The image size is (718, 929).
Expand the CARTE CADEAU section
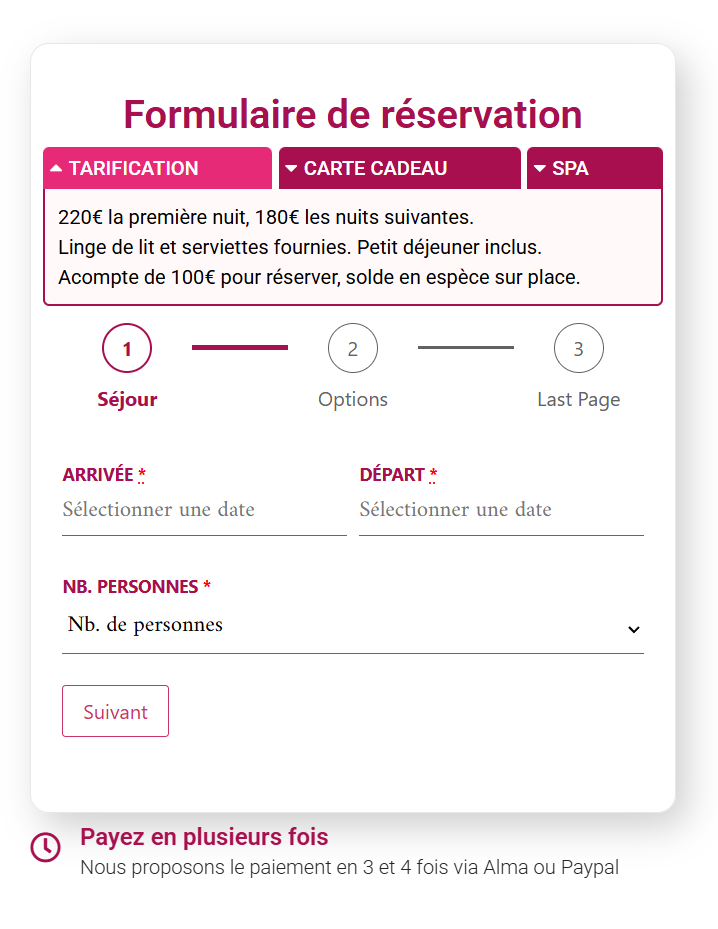coord(399,168)
